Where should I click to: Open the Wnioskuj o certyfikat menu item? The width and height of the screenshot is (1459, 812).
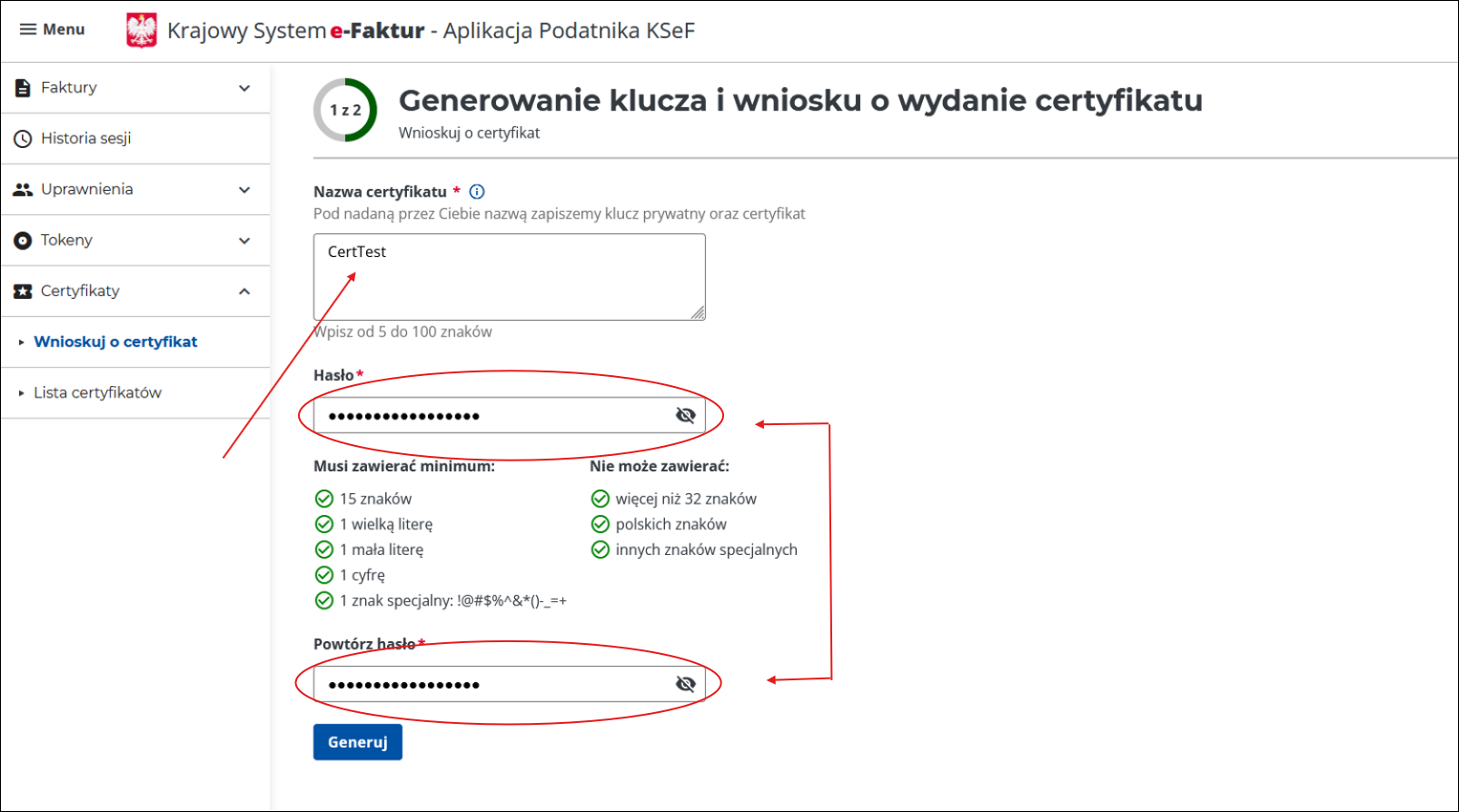(x=115, y=342)
